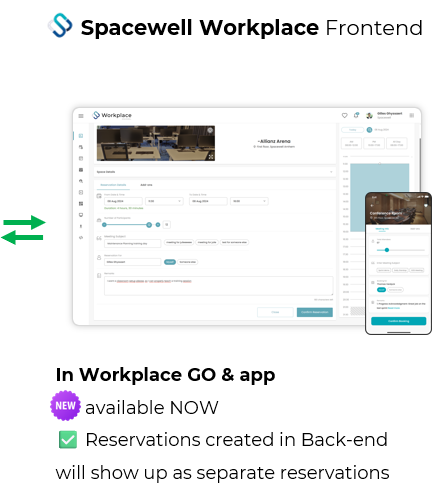Screen dimensions: 432x491
Task: Click the Confirm Reservation button
Action: [315, 312]
